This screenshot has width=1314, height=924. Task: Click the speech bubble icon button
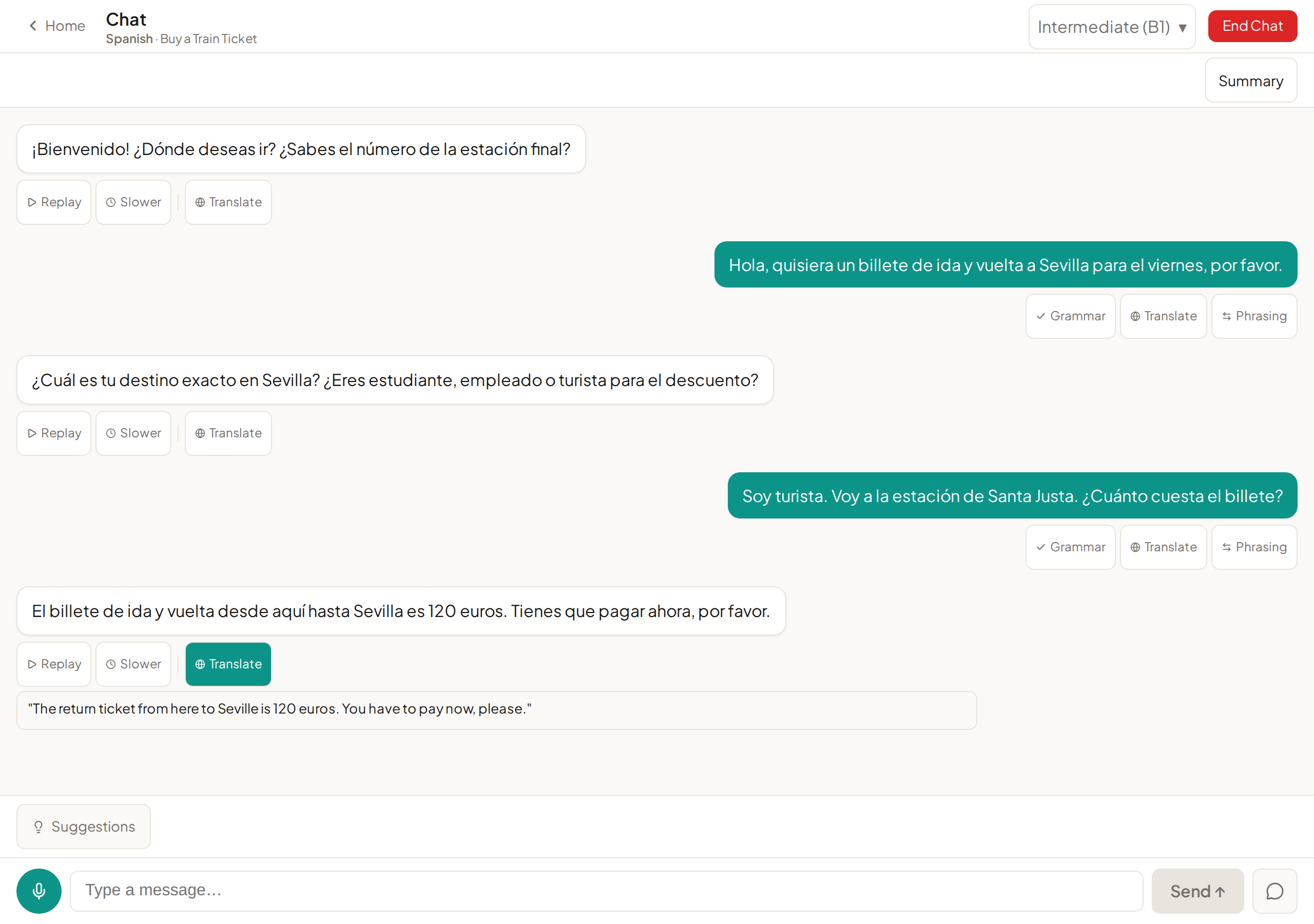1274,891
